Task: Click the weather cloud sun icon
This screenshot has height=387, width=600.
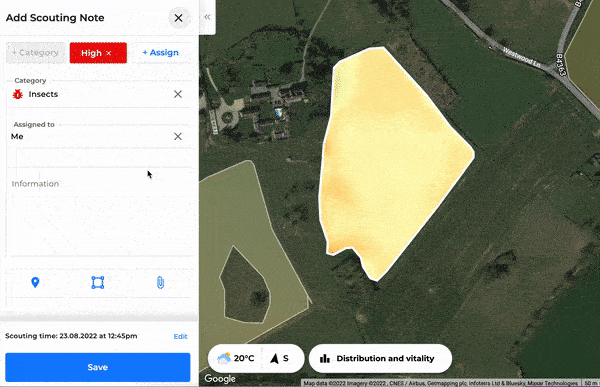Action: 224,359
